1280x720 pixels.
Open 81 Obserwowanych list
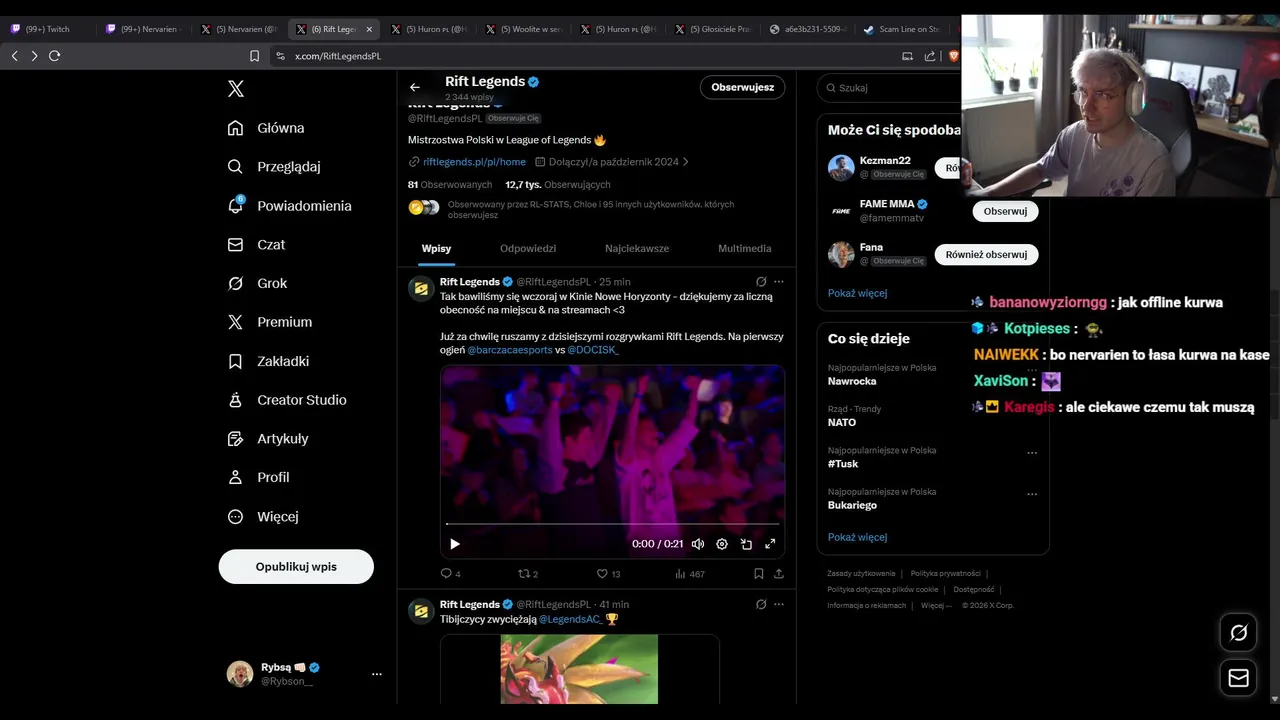tap(450, 185)
